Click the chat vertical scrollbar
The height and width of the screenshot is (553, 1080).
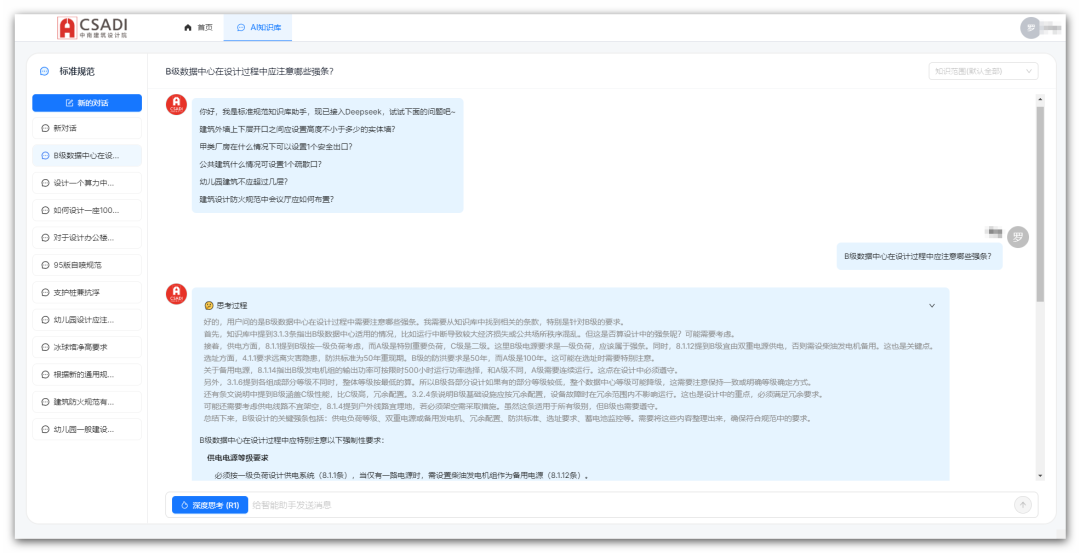click(x=1040, y=203)
